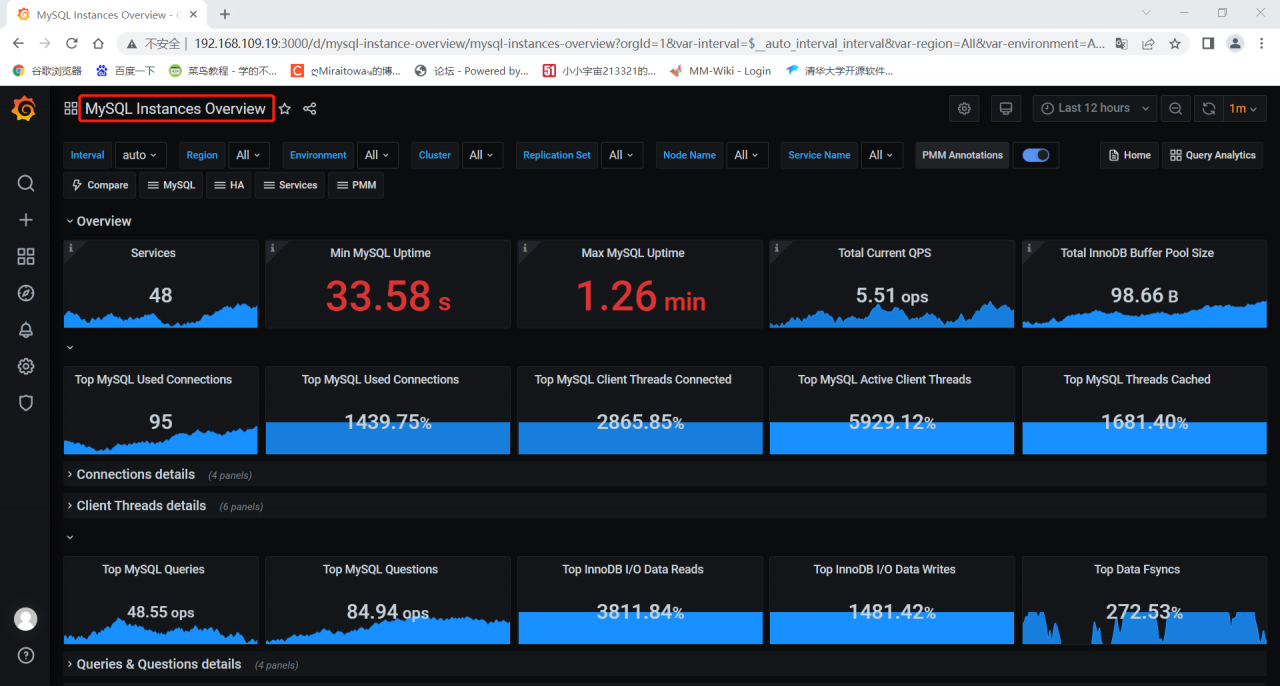Viewport: 1280px width, 686px height.
Task: Click the Grafana logo icon
Action: point(24,109)
